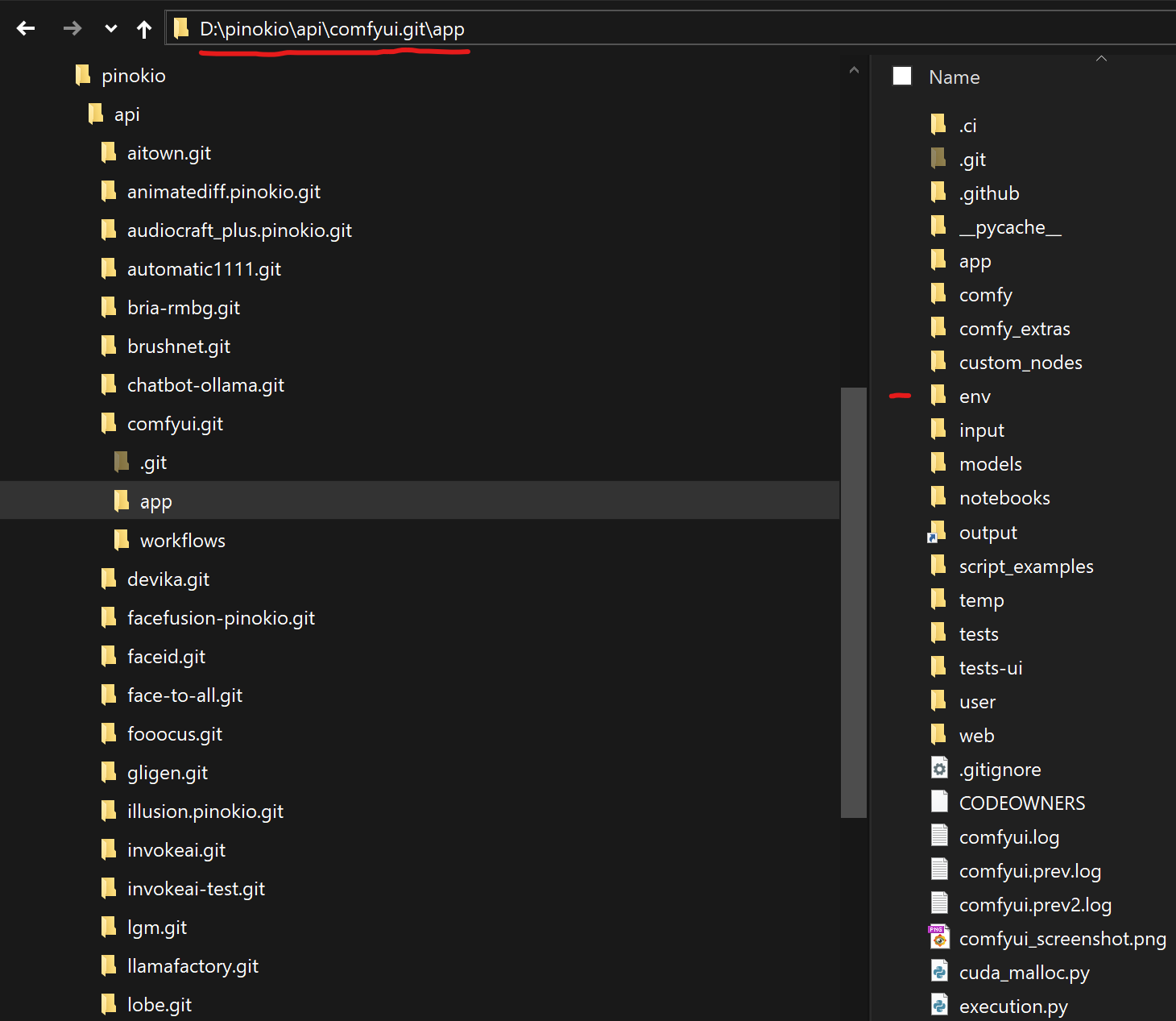Select the tests-ui folder
This screenshot has height=1021, width=1176.
click(991, 668)
